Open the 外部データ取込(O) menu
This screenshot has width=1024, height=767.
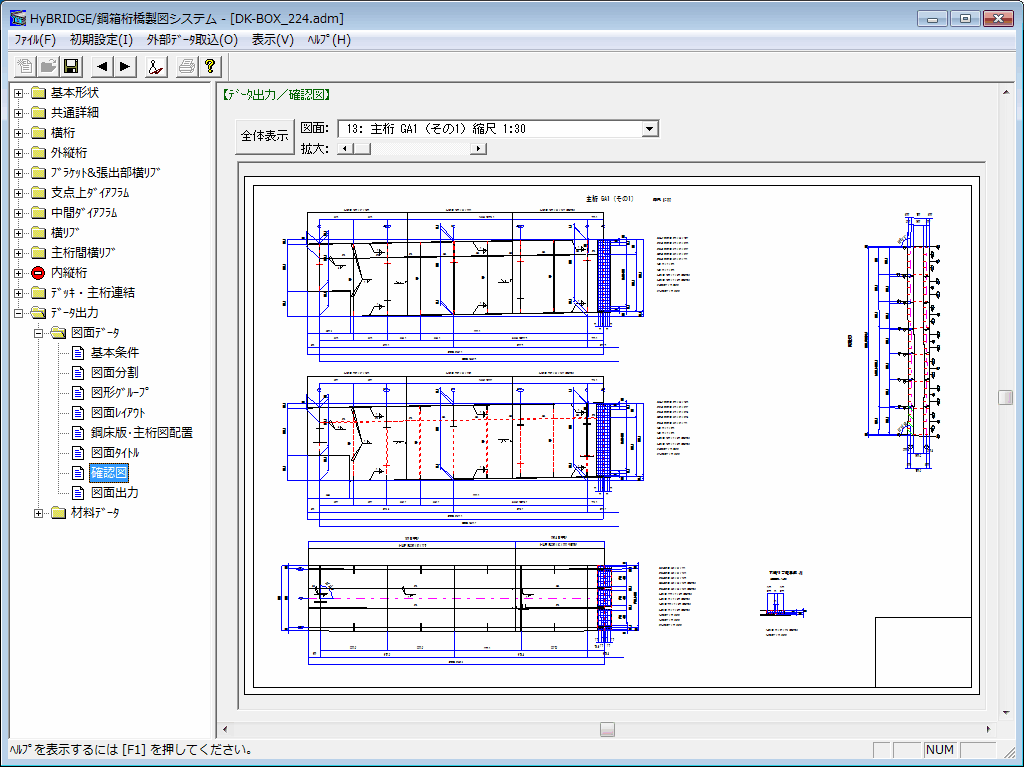pyautogui.click(x=192, y=40)
